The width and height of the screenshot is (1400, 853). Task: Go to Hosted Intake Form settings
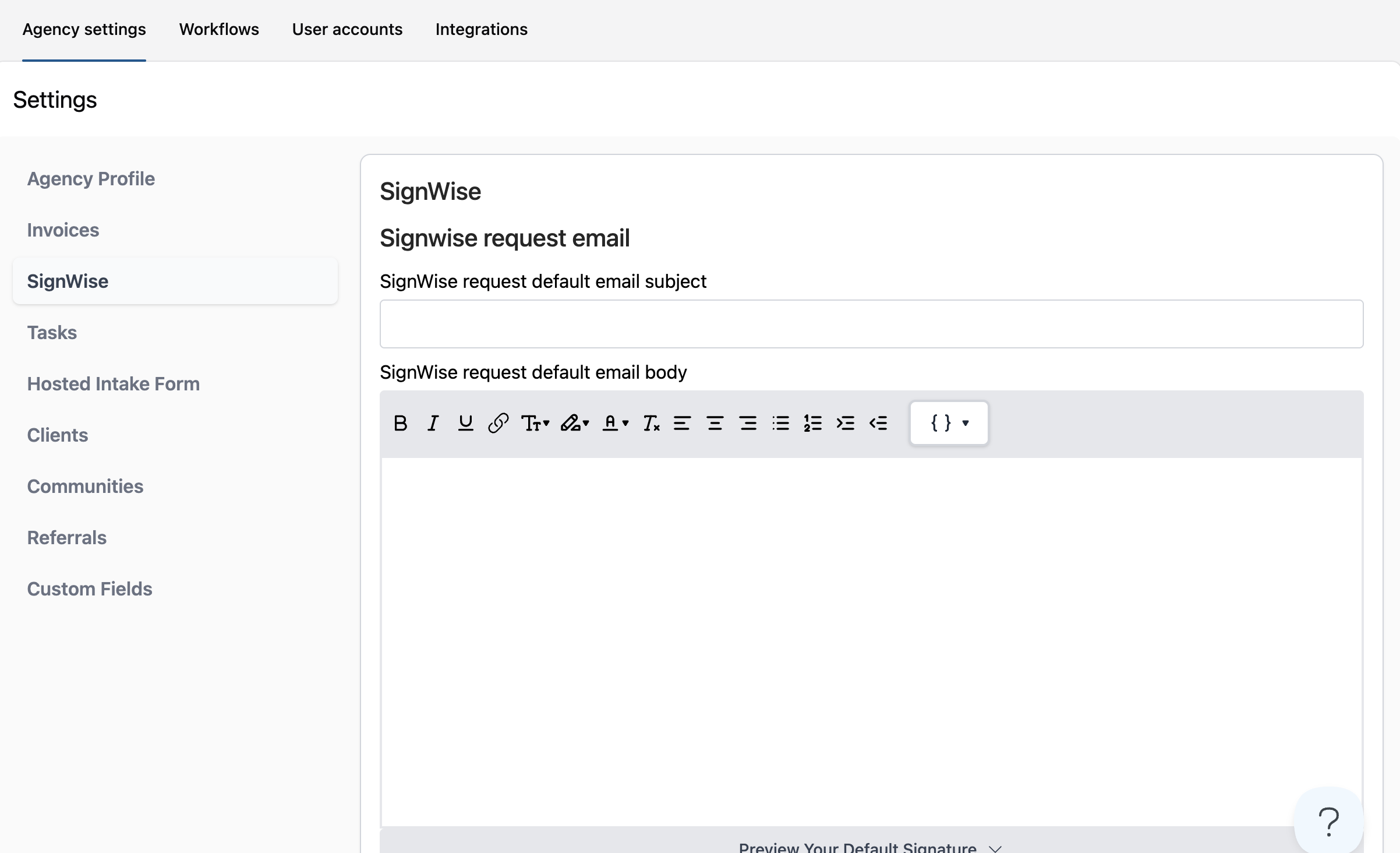(x=114, y=383)
